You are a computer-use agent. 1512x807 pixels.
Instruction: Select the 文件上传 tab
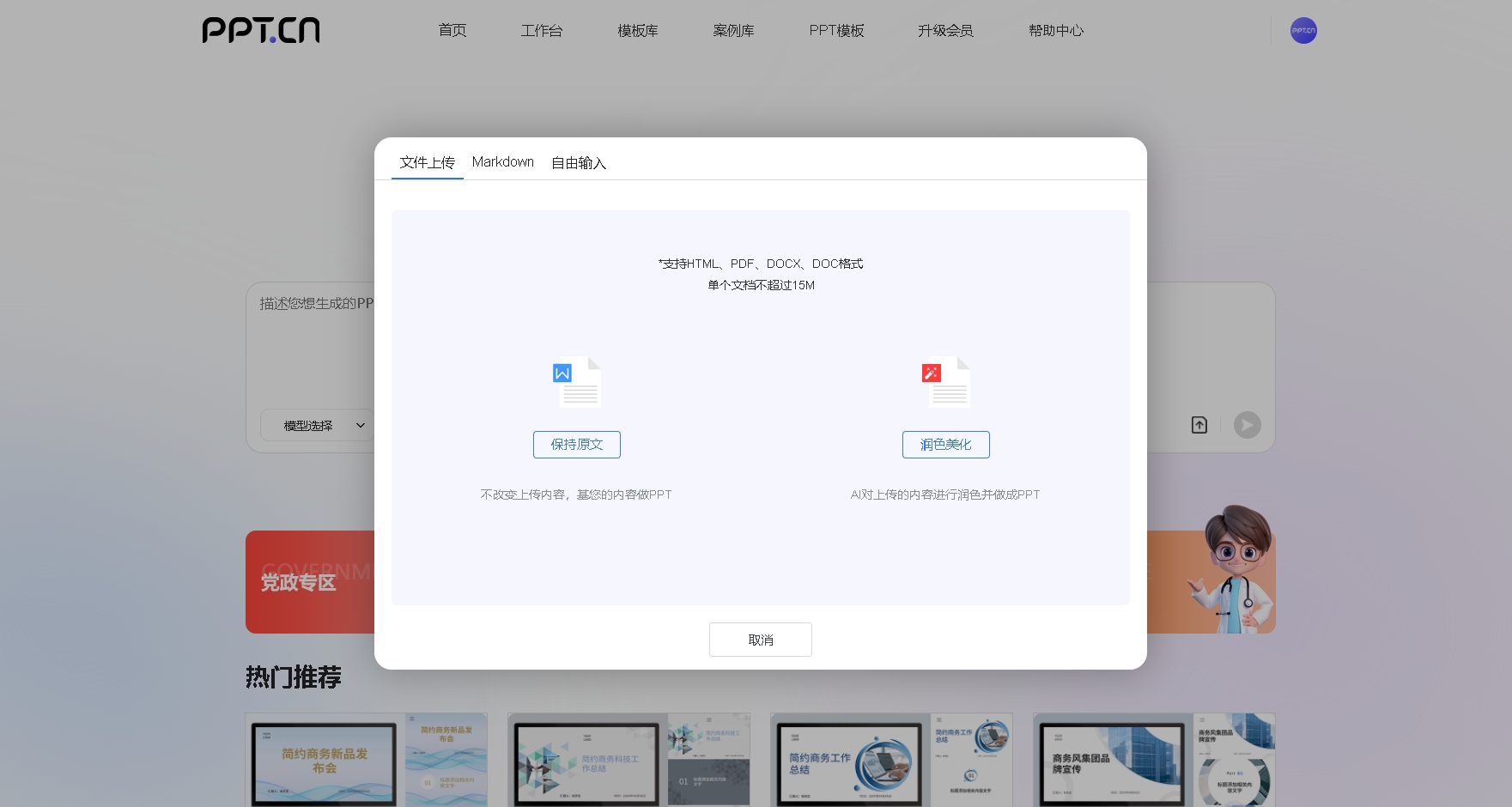(427, 163)
